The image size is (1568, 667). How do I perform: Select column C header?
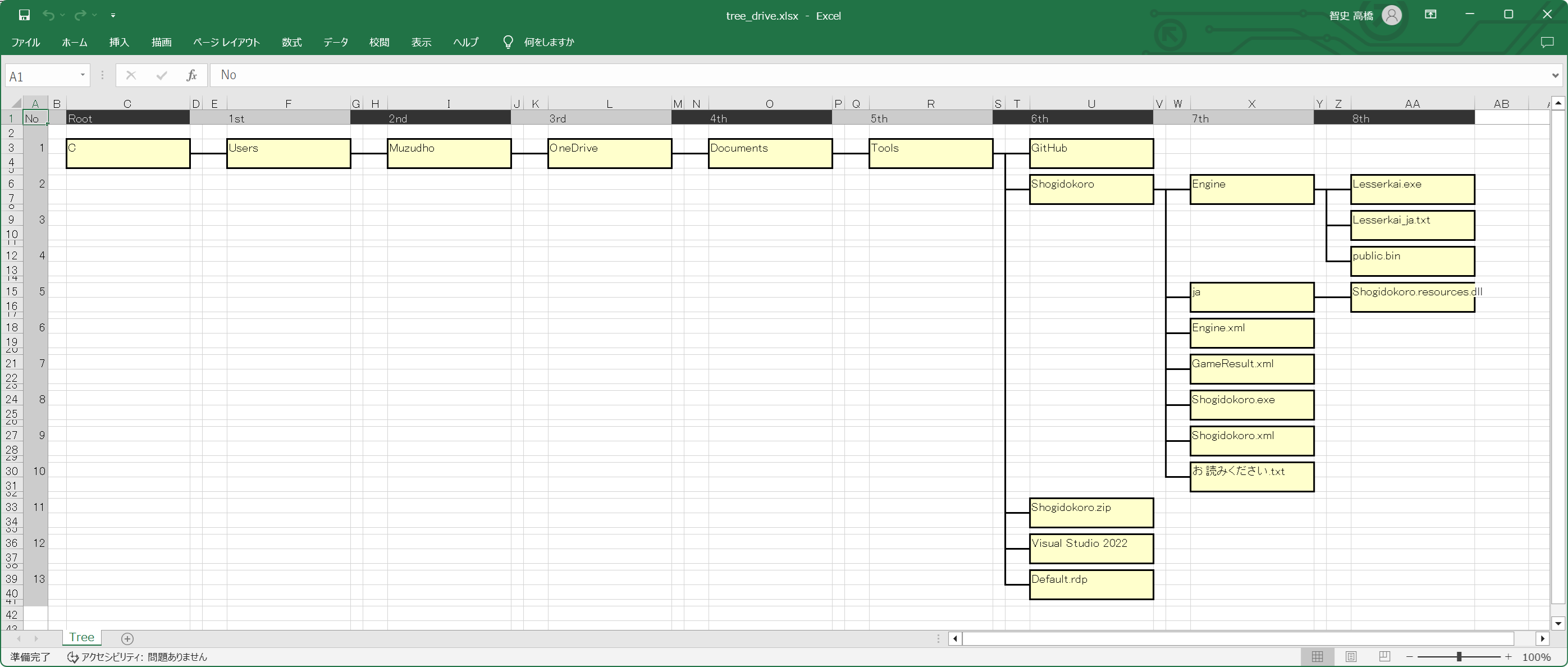127,103
